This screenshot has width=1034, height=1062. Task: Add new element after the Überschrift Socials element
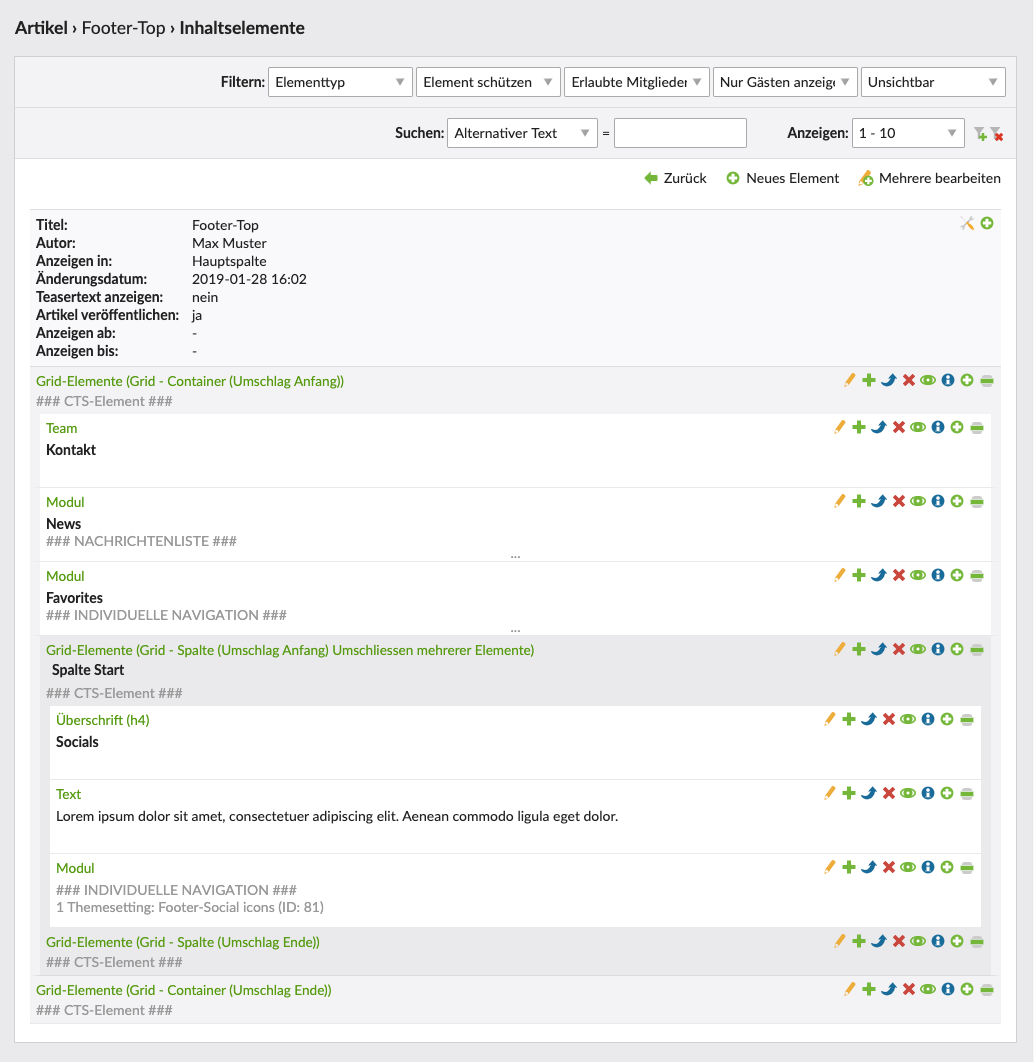tap(947, 719)
